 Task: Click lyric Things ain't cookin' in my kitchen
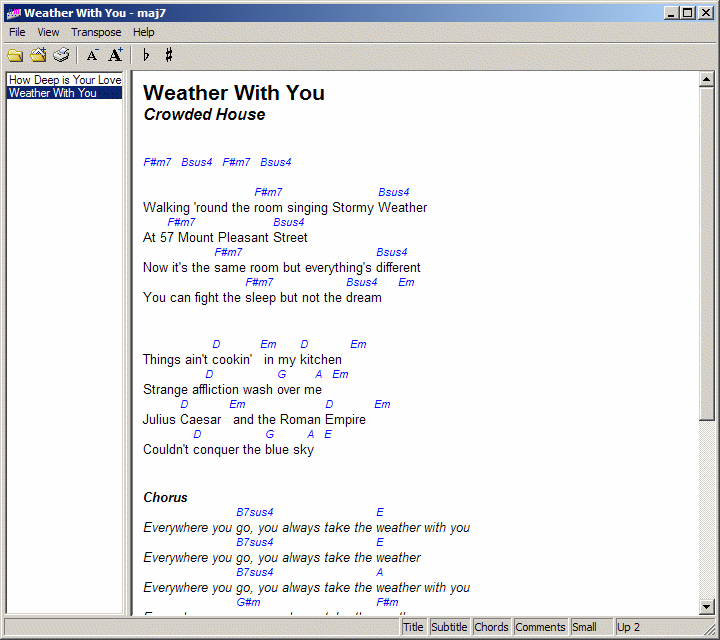point(242,360)
